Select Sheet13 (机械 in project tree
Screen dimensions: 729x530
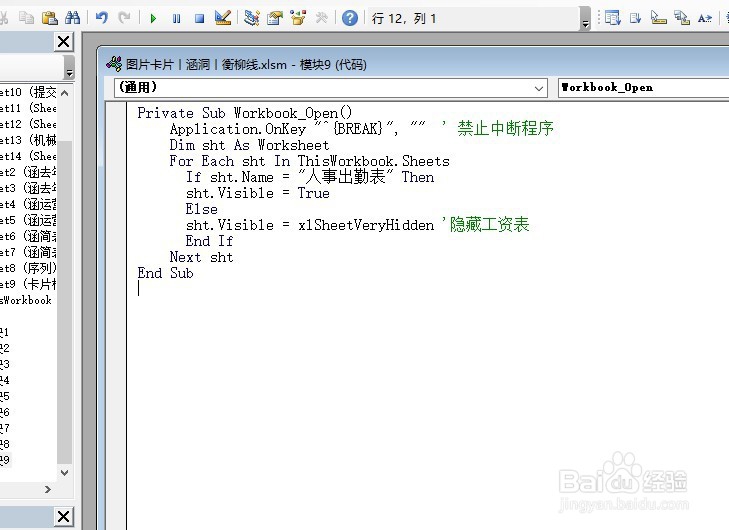28,140
